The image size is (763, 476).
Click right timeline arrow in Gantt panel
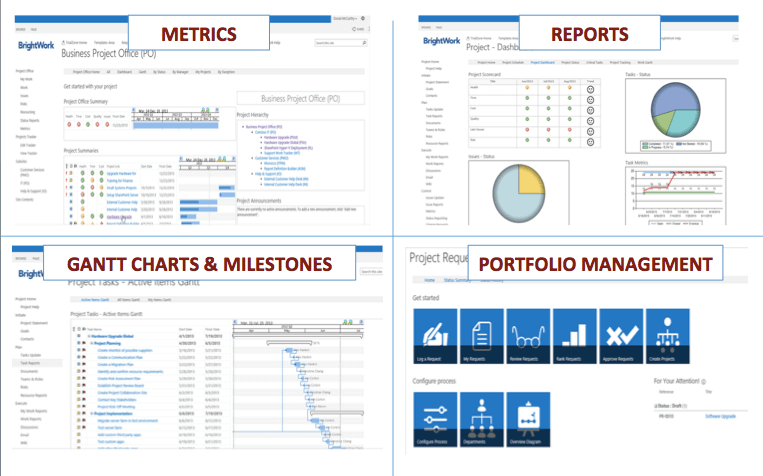point(361,322)
